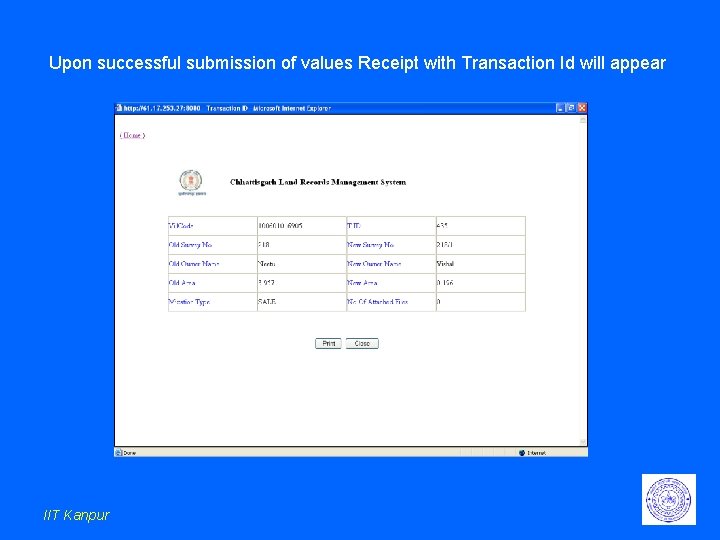Viewport: 720px width, 540px height.
Task: Click the New Owner Name label
Action: click(374, 264)
